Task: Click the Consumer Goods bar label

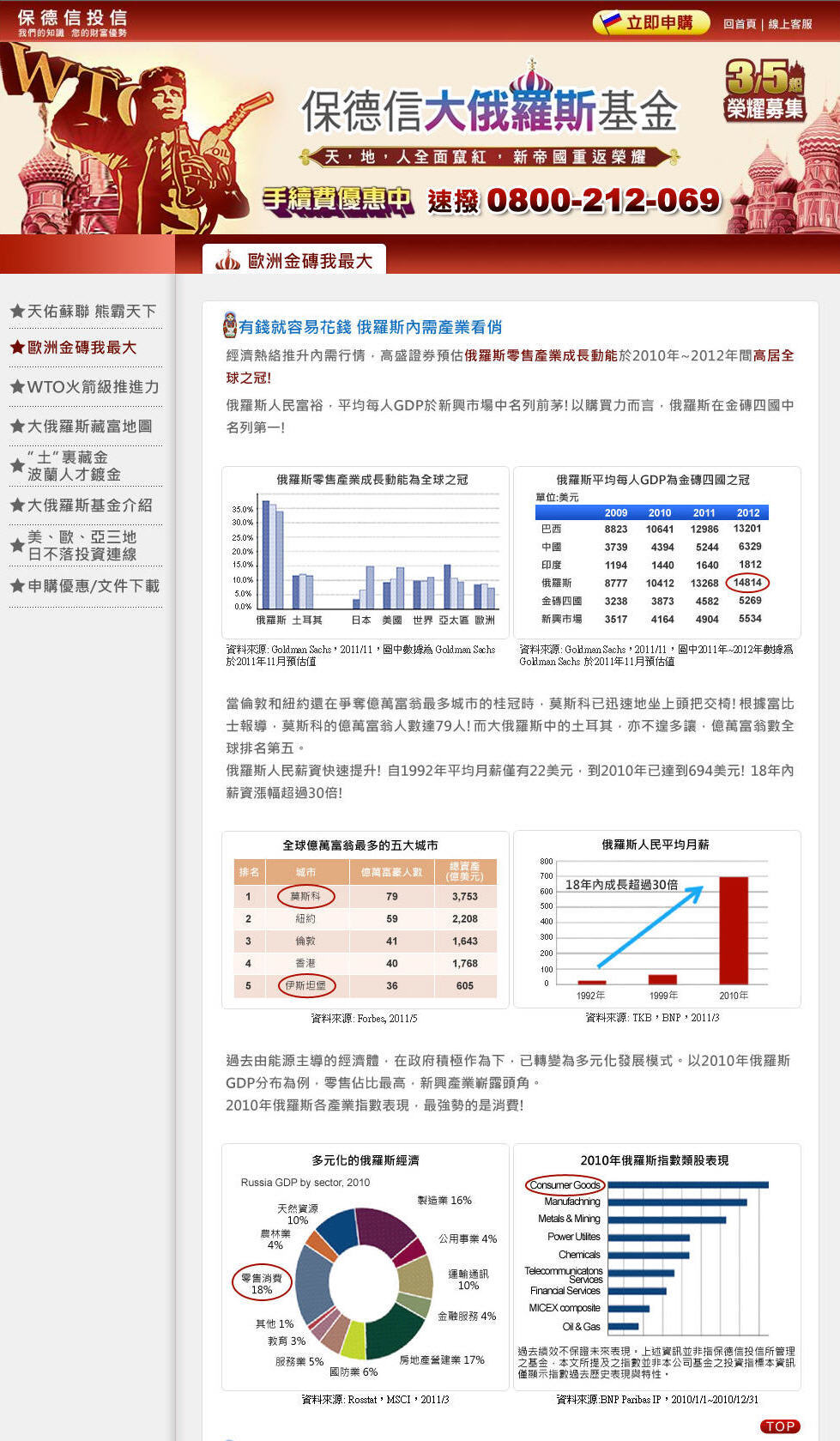Action: (x=565, y=1185)
